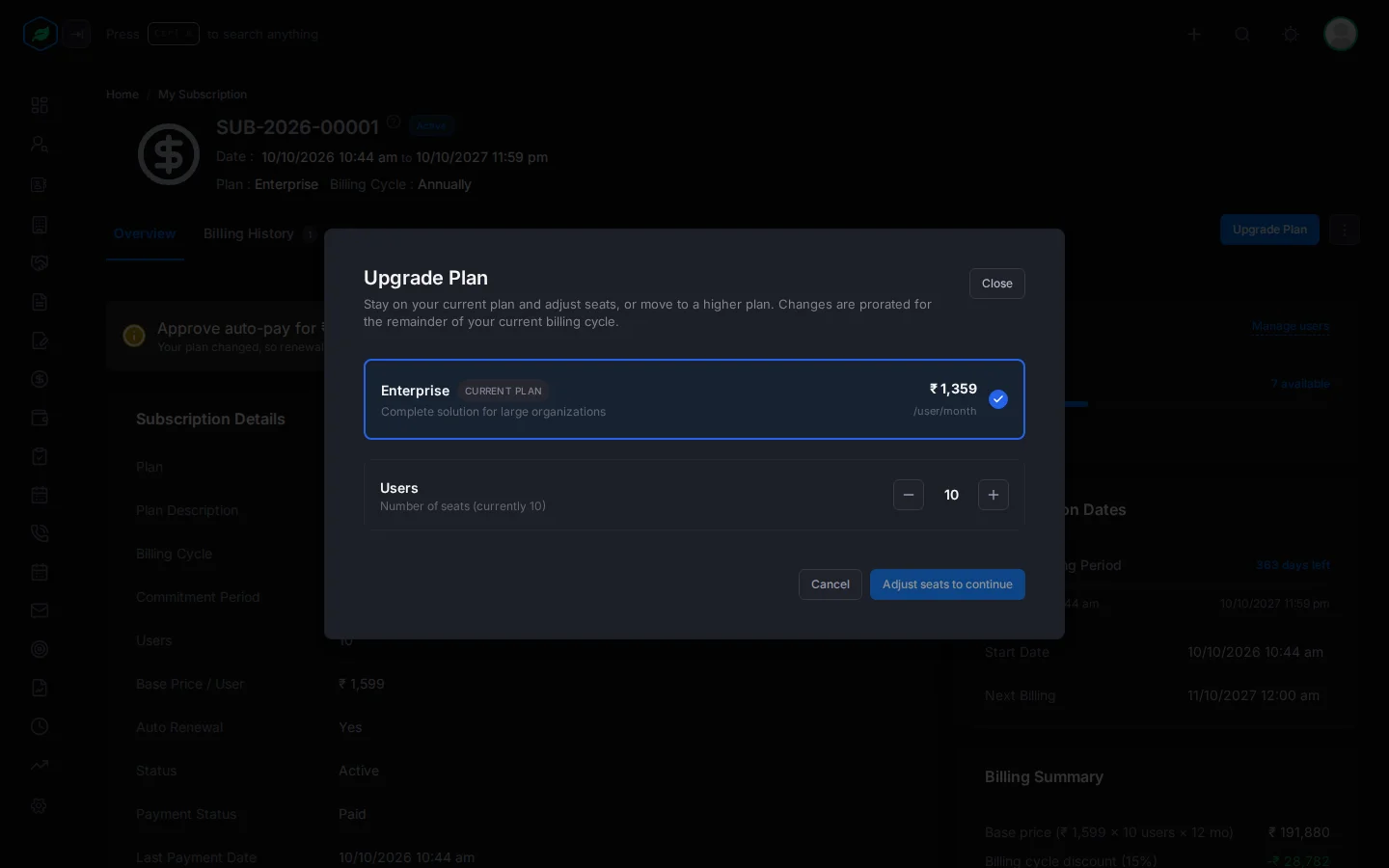Viewport: 1389px width, 868px height.
Task: Open the dashboard grid icon in sidebar
Action: [40, 105]
